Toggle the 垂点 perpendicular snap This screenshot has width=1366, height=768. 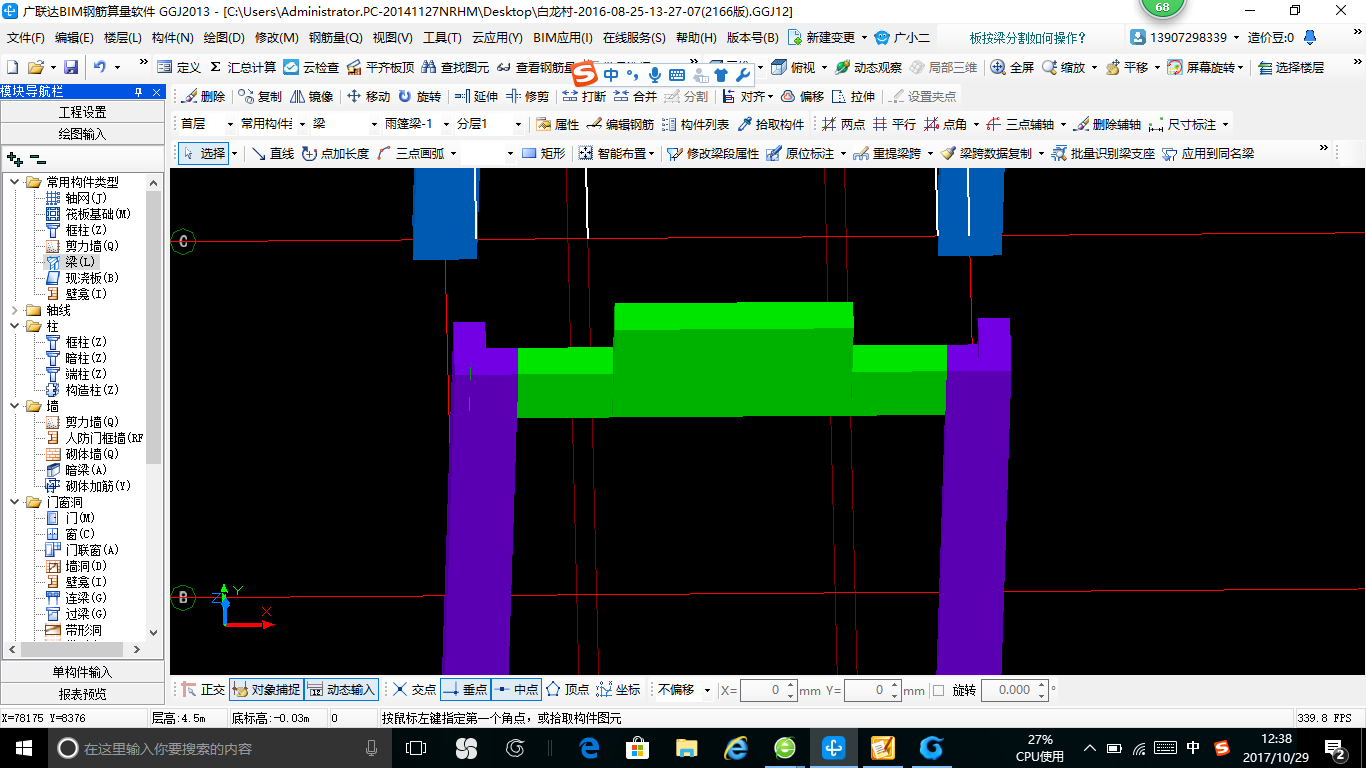[465, 689]
